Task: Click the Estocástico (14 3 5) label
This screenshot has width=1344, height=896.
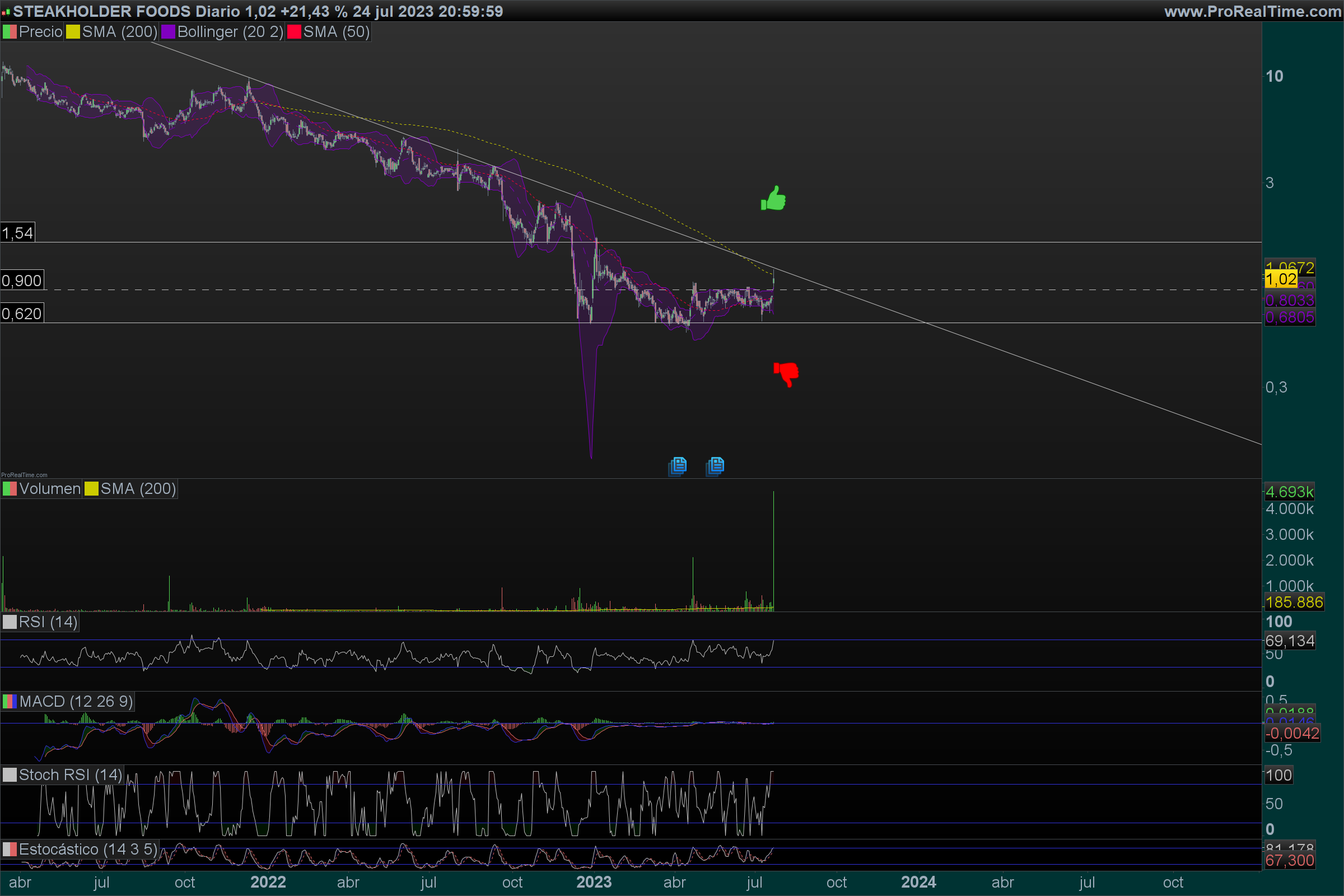Action: (87, 849)
